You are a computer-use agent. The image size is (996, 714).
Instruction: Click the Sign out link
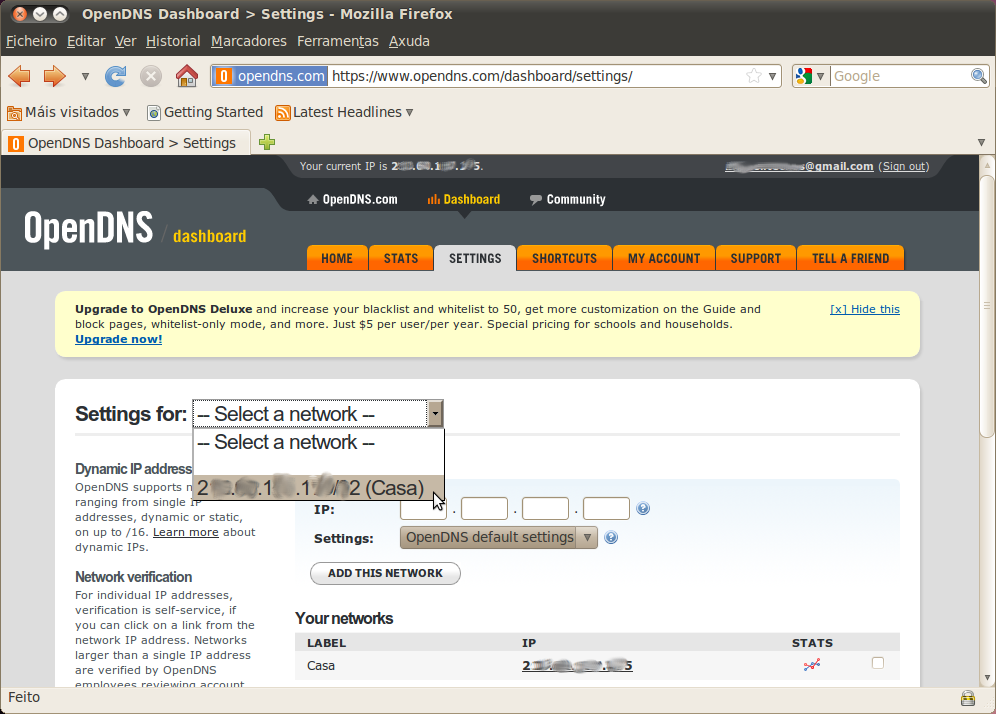[905, 166]
